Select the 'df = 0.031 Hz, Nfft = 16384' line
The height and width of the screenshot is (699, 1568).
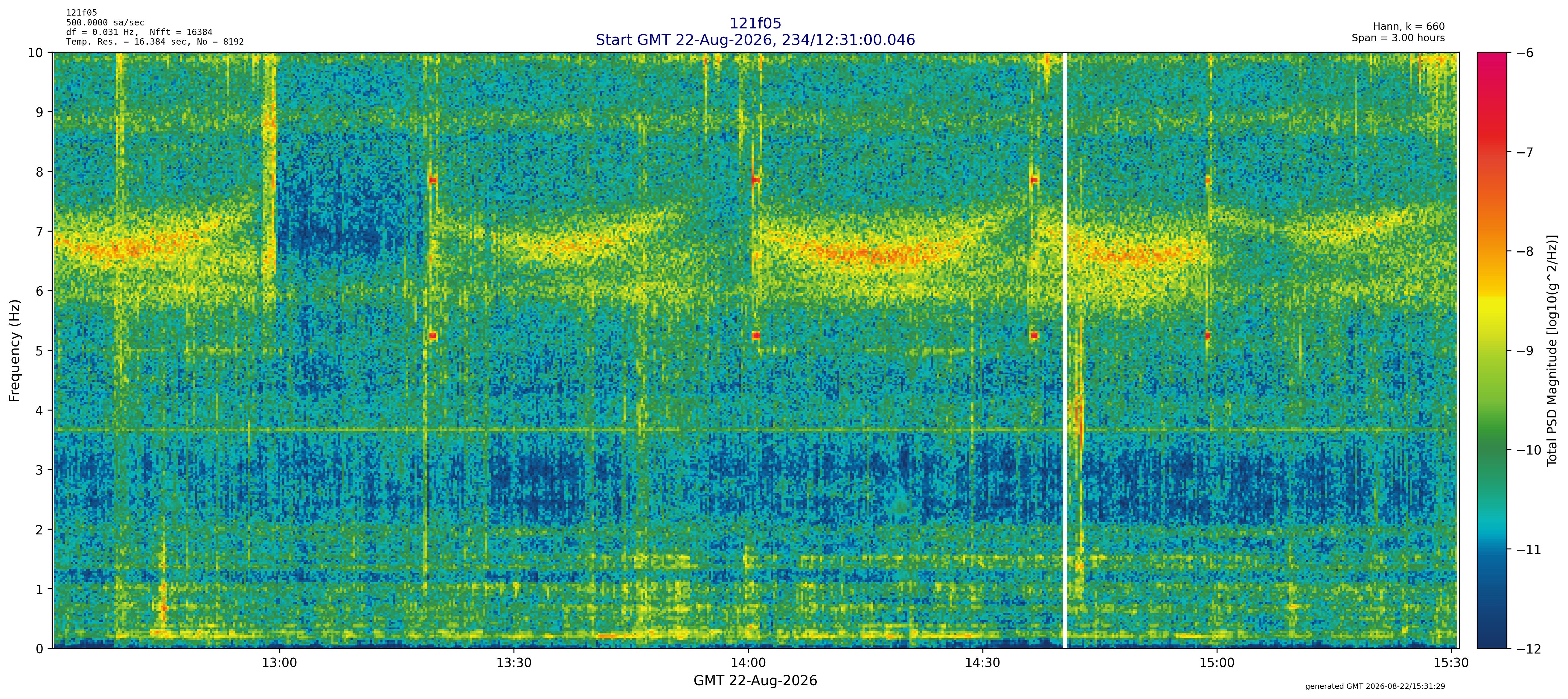(139, 32)
